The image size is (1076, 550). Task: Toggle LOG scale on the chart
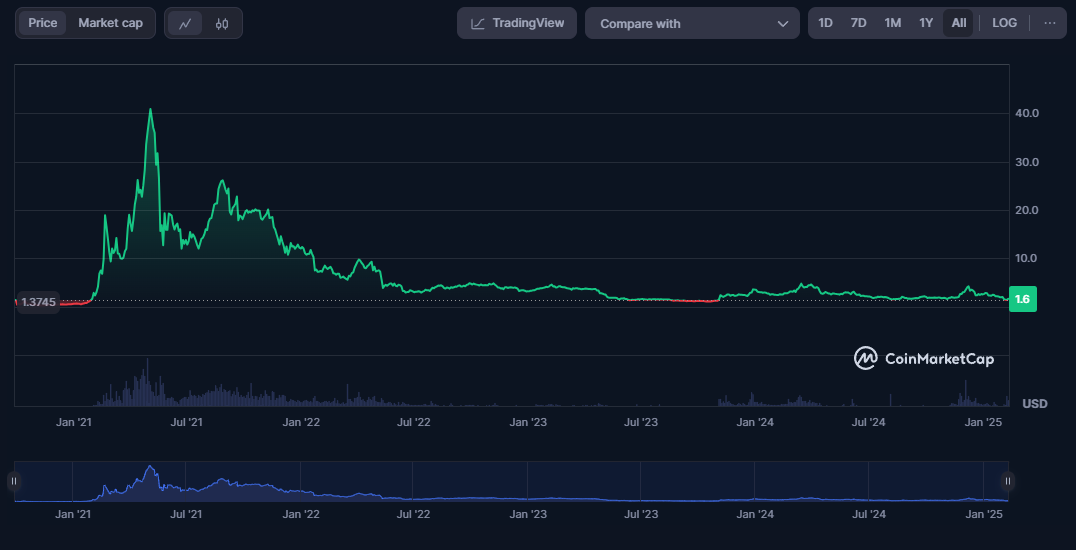point(1004,23)
